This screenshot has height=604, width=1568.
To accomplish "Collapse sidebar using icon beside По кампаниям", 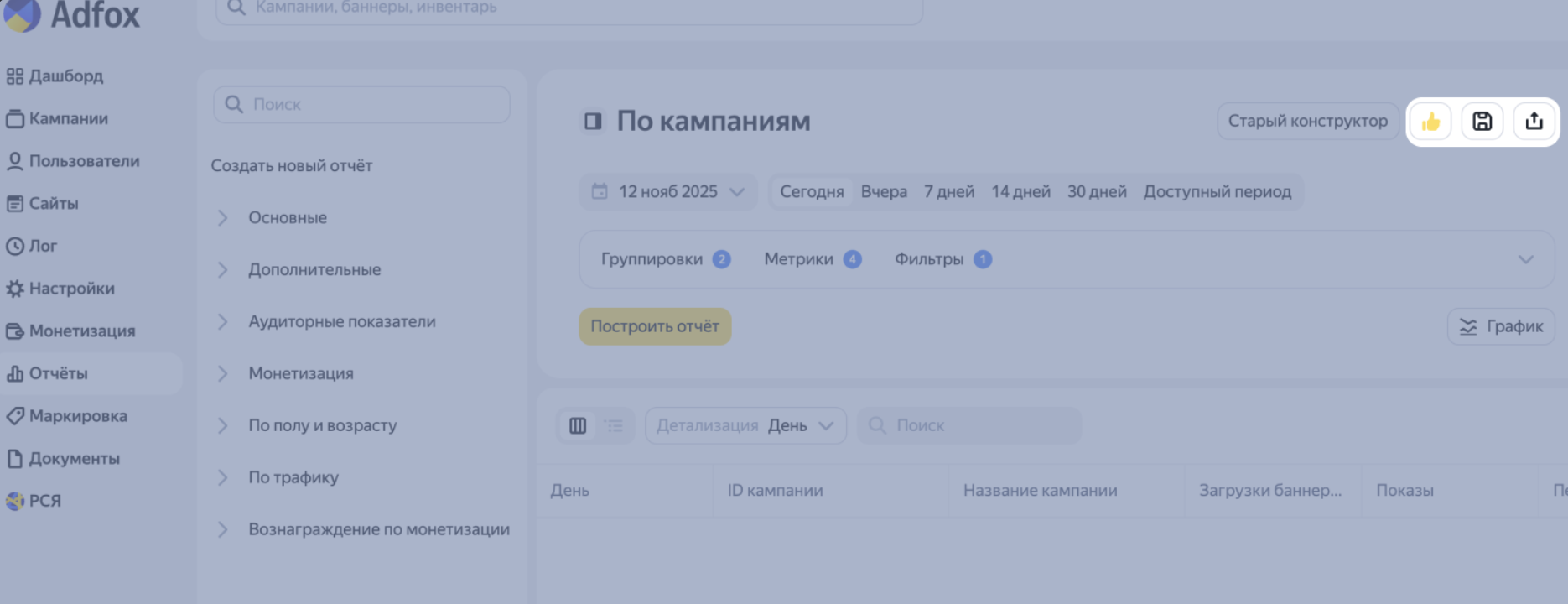I will (593, 122).
